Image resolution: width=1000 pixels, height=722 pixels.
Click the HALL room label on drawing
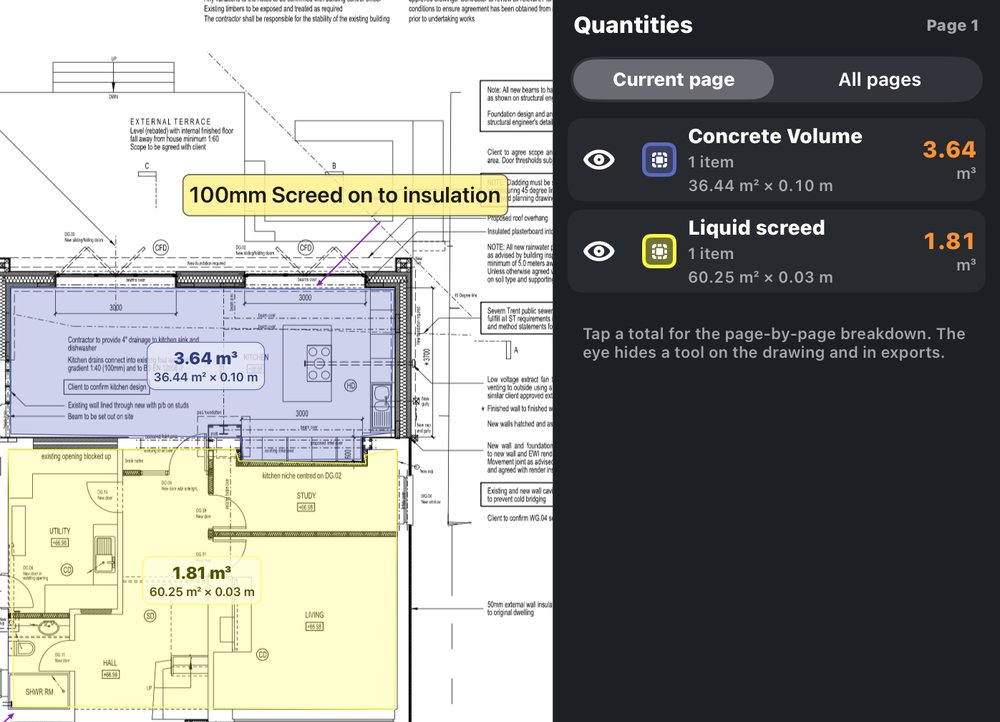pos(110,663)
